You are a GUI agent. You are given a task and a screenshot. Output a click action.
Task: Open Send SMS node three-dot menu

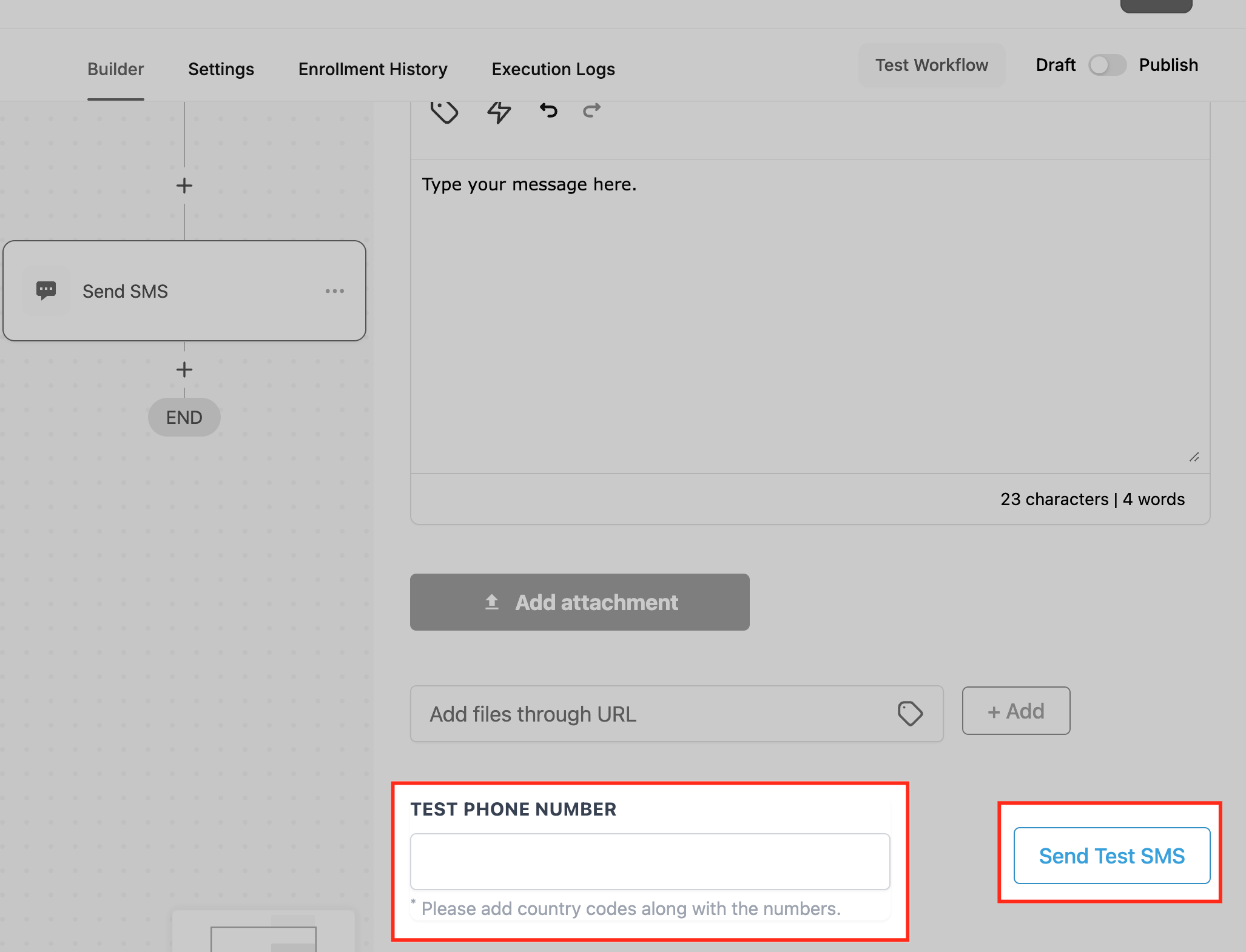[334, 291]
